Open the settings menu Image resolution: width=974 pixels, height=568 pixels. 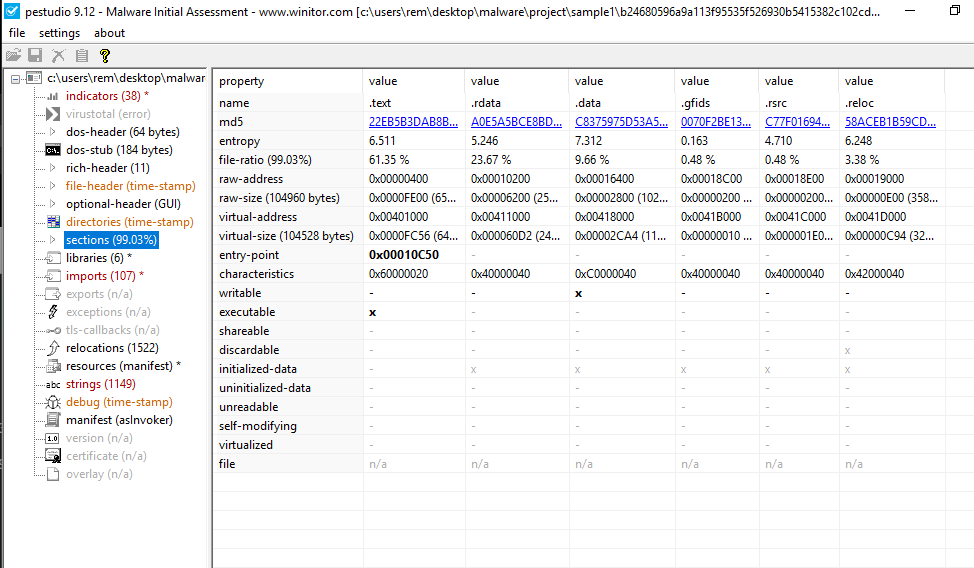(x=59, y=33)
